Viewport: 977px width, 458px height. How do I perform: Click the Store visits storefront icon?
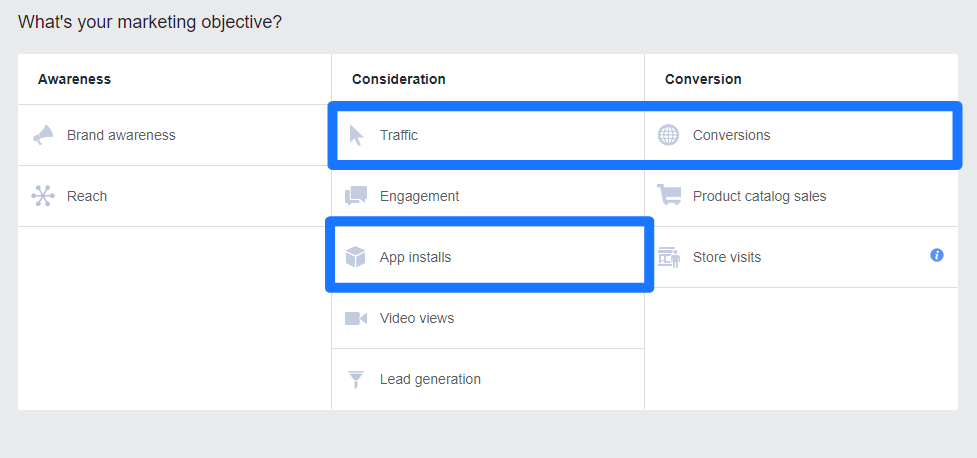[668, 257]
